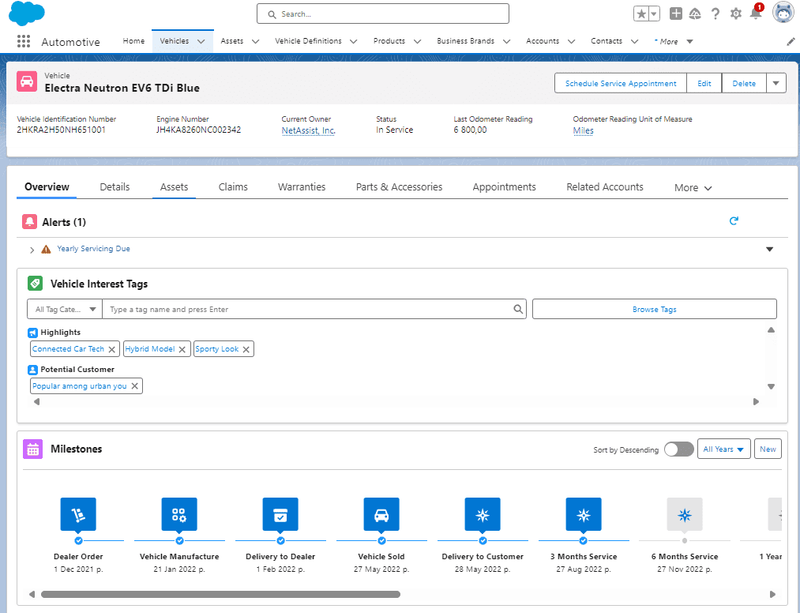Click the Dealer Order milestone icon
The image size is (800, 613).
[x=78, y=514]
